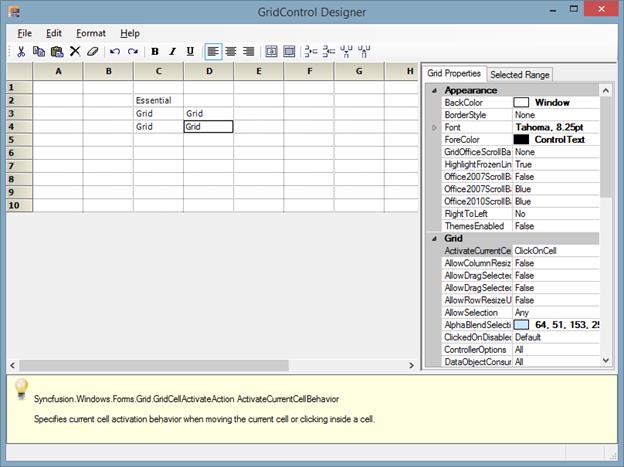Click the second rows toolbar icon
The image size is (624, 467).
(329, 51)
